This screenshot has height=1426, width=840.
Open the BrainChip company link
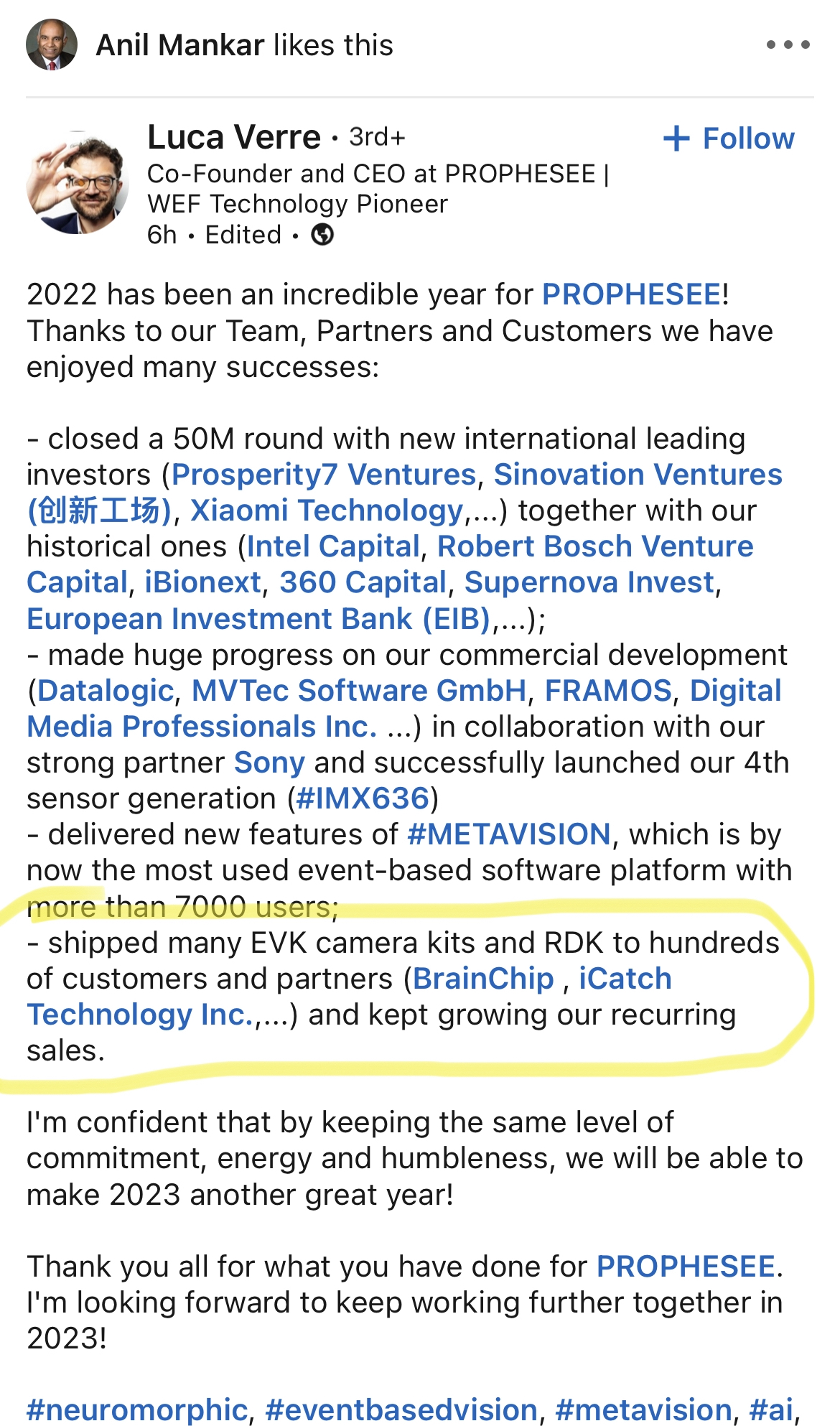(483, 979)
